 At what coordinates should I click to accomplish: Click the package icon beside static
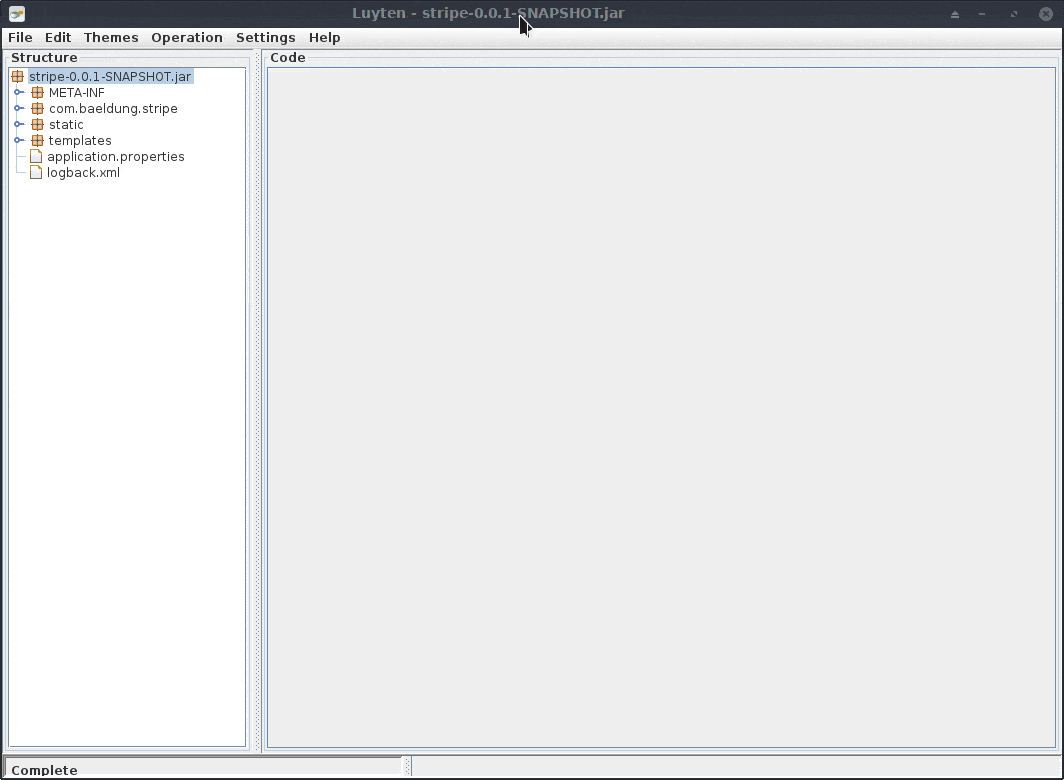coord(37,124)
